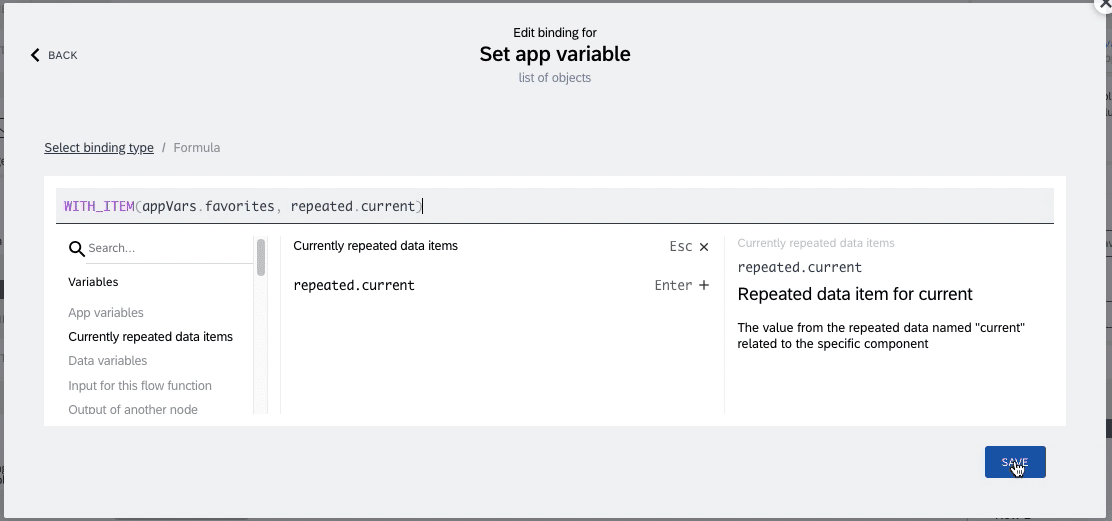This screenshot has width=1112, height=521.
Task: Click the category list scrollbar thumb
Action: click(x=261, y=257)
